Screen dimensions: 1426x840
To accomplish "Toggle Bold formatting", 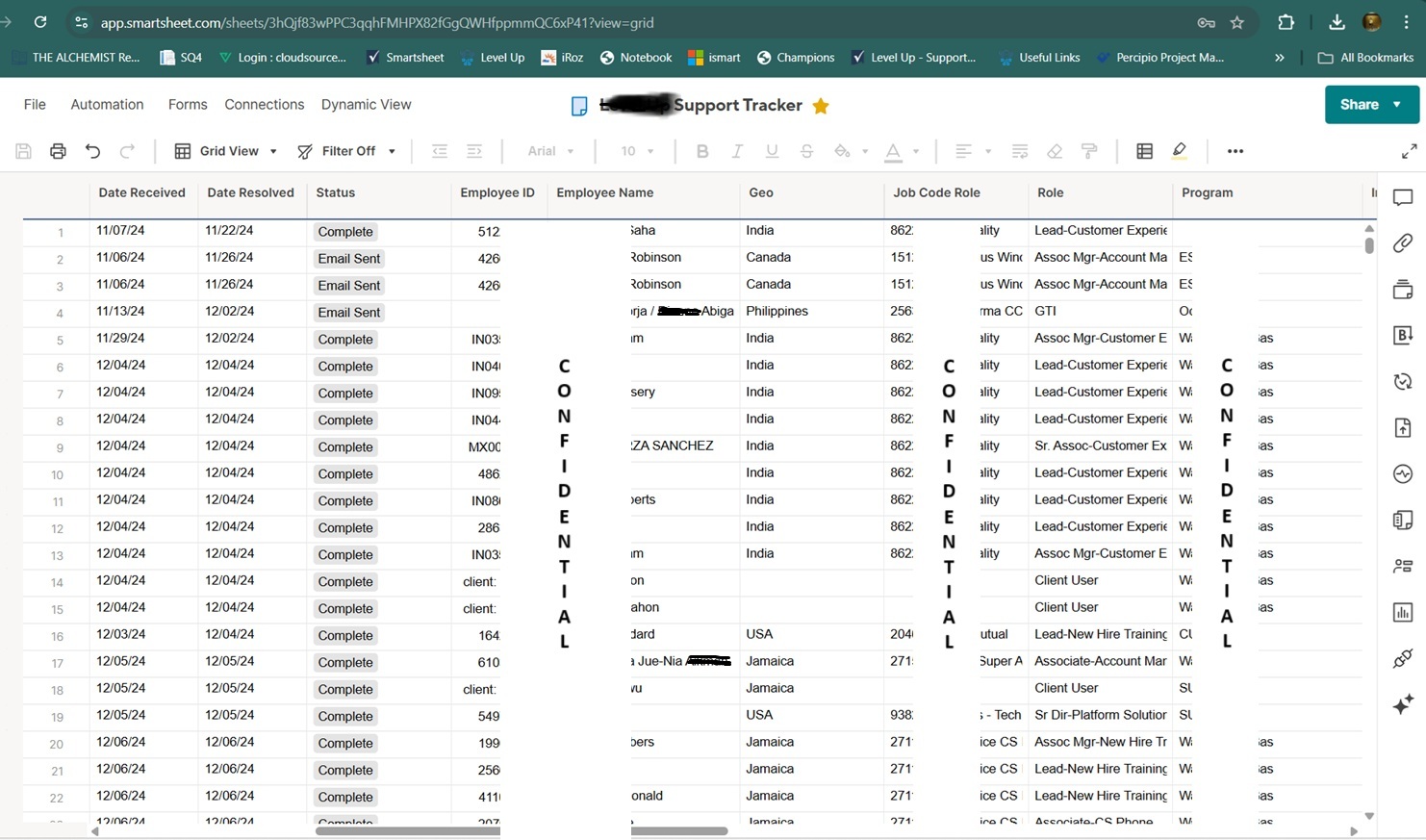I will [701, 151].
